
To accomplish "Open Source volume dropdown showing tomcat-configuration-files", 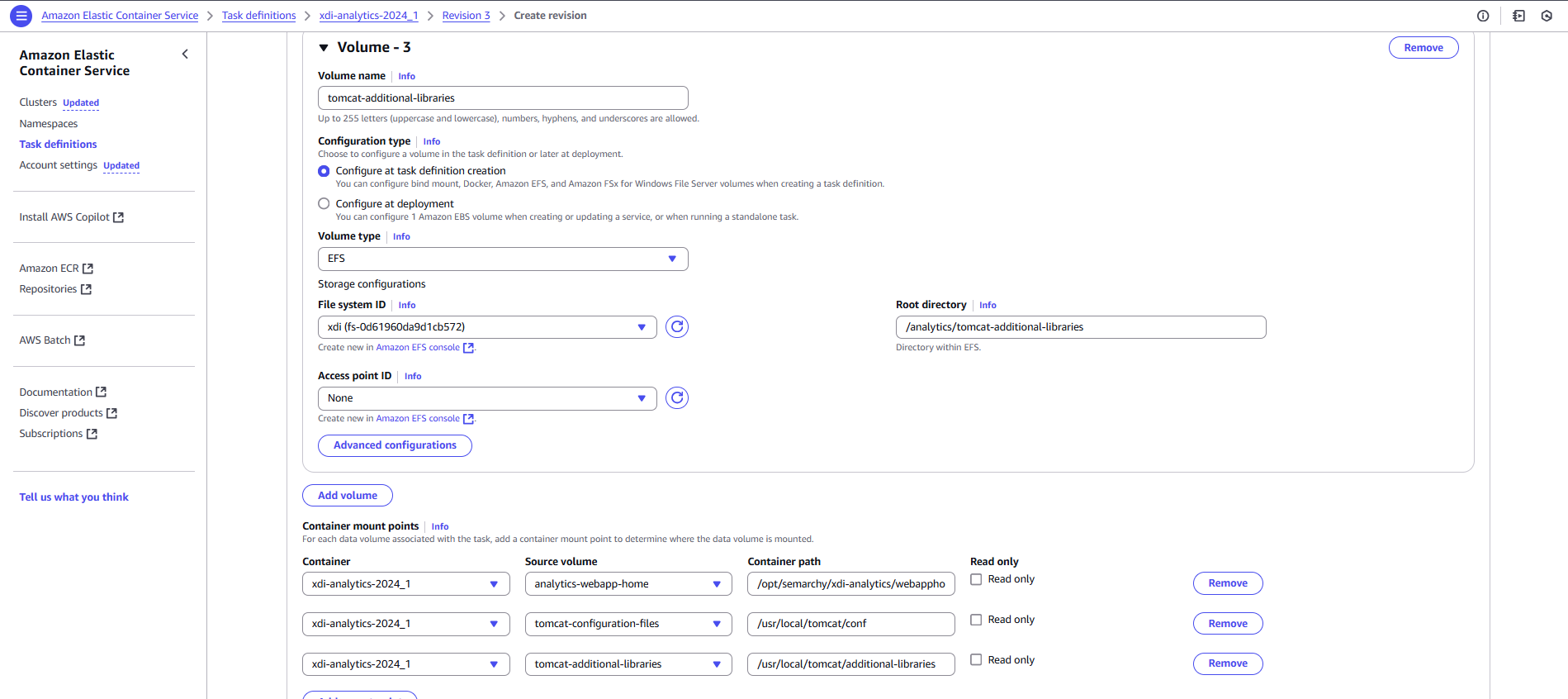I will 628,624.
